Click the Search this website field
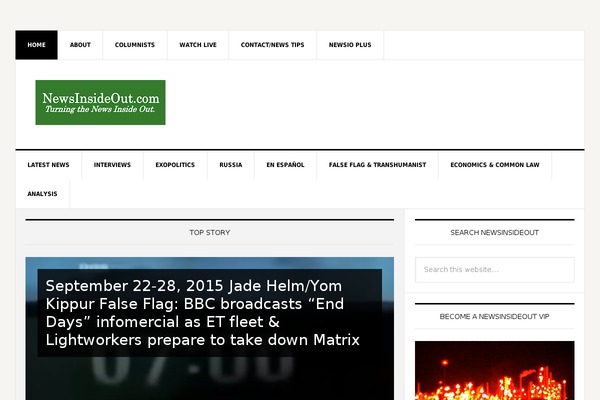The image size is (600, 400). [x=494, y=270]
